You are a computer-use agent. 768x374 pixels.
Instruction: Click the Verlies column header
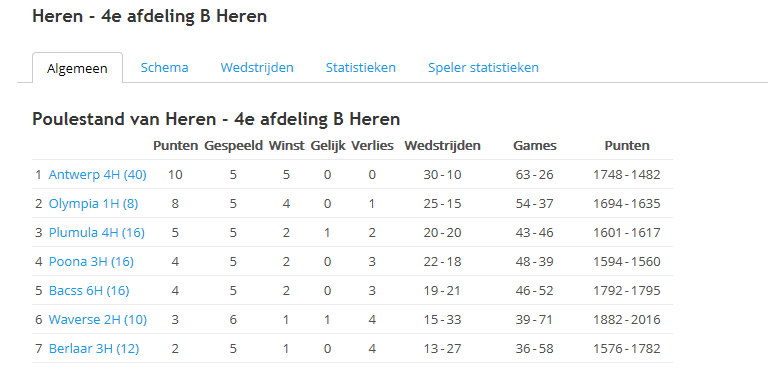pos(372,146)
